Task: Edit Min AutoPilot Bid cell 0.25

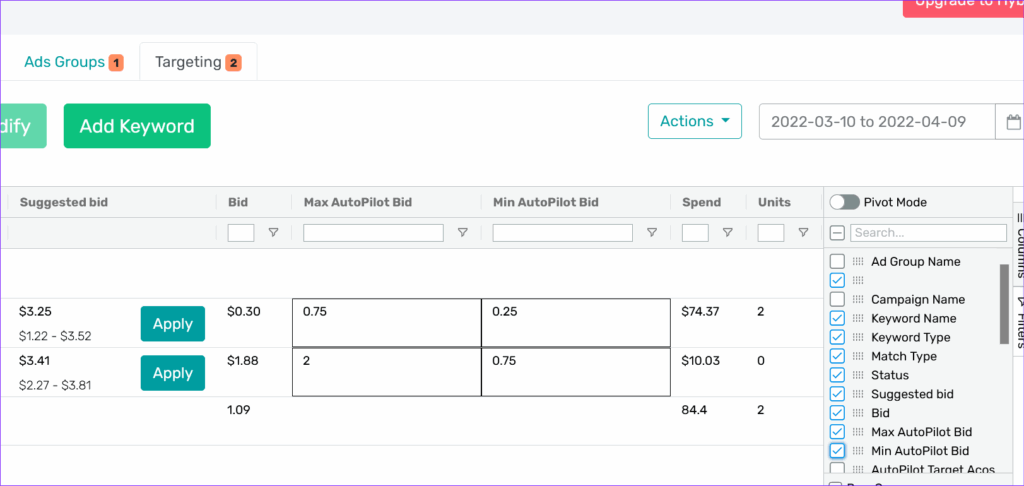Action: tap(576, 323)
